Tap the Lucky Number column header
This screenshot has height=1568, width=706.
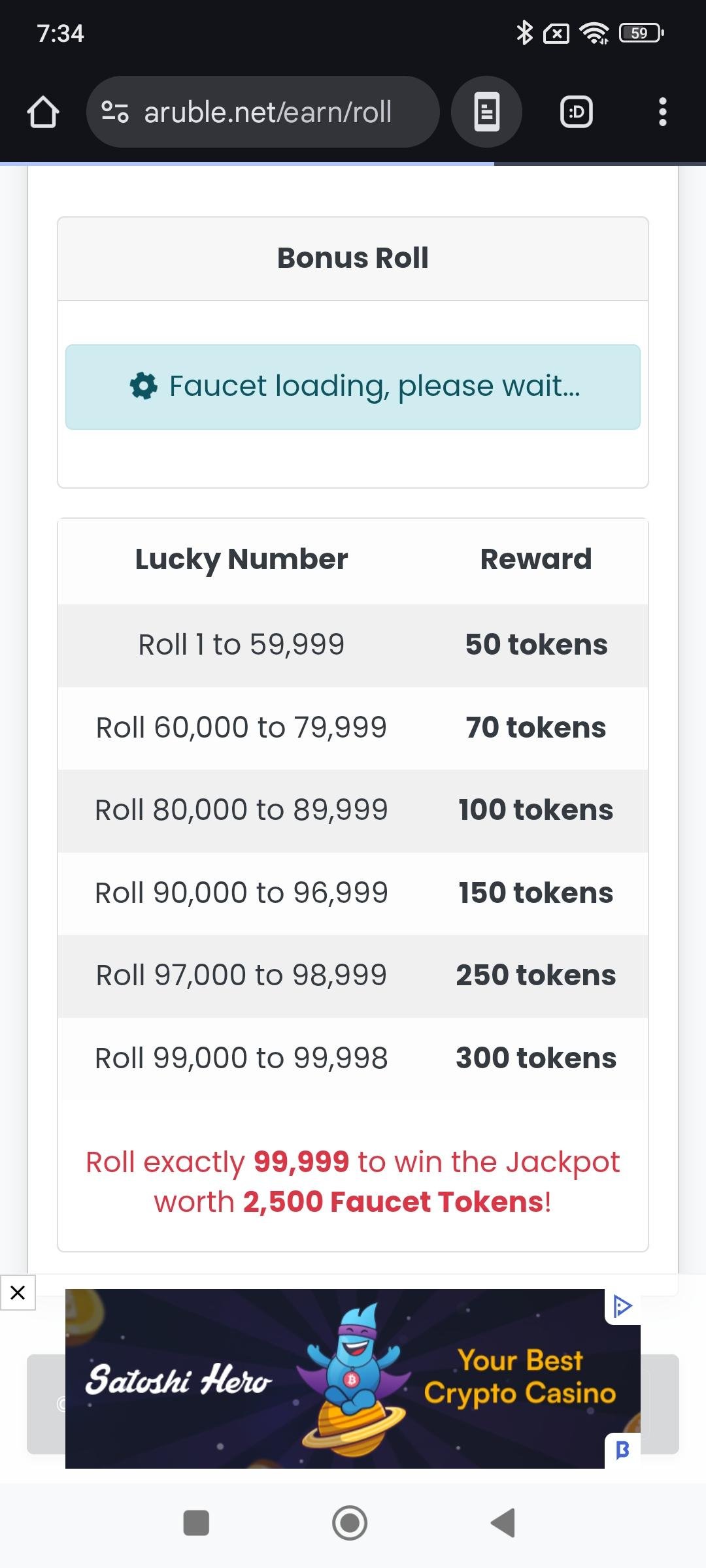point(241,559)
